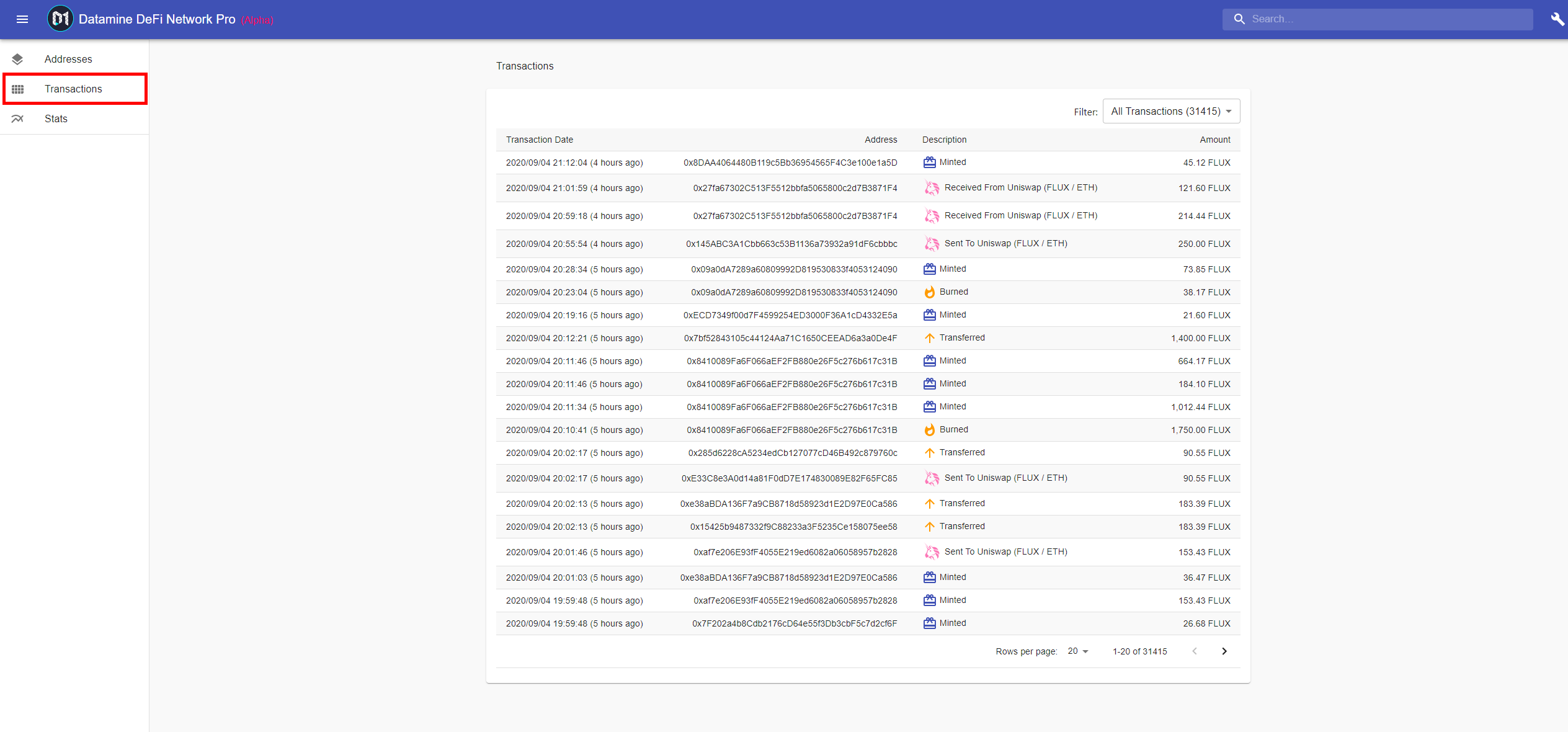Click the 2020/09/04 20:23:04 date cell

pyautogui.click(x=574, y=292)
